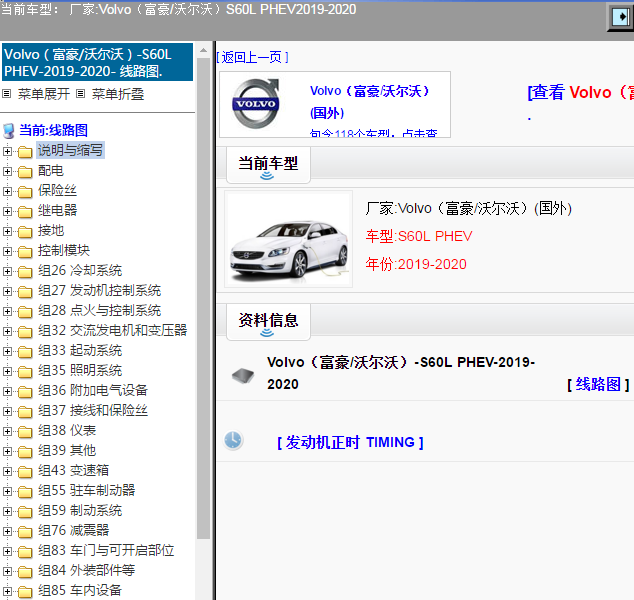Image resolution: width=634 pixels, height=600 pixels.
Task: Click the left panel vertical scrollbar thumb
Action: (x=203, y=298)
